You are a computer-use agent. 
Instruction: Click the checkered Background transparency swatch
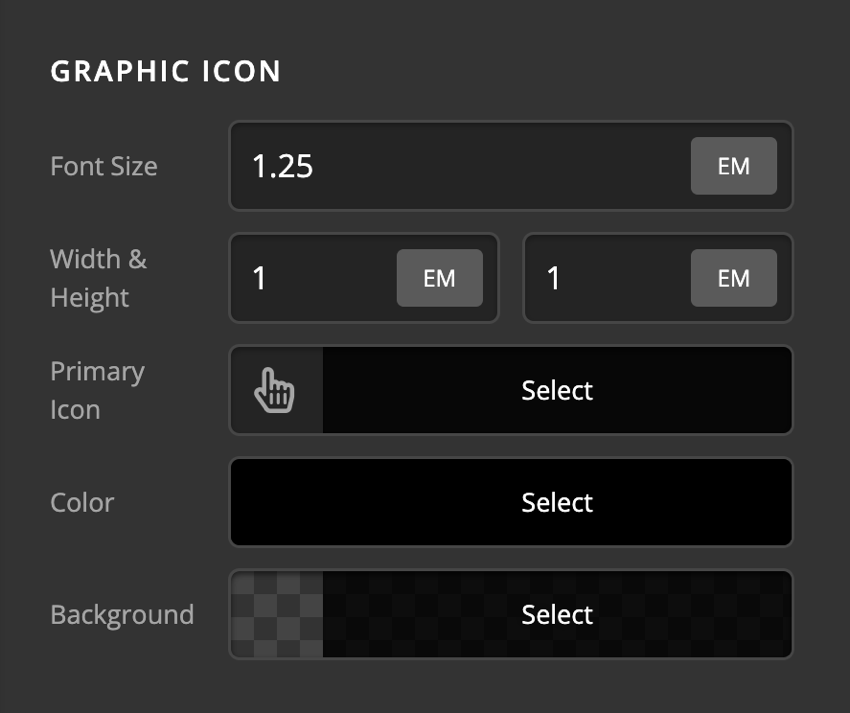point(275,614)
